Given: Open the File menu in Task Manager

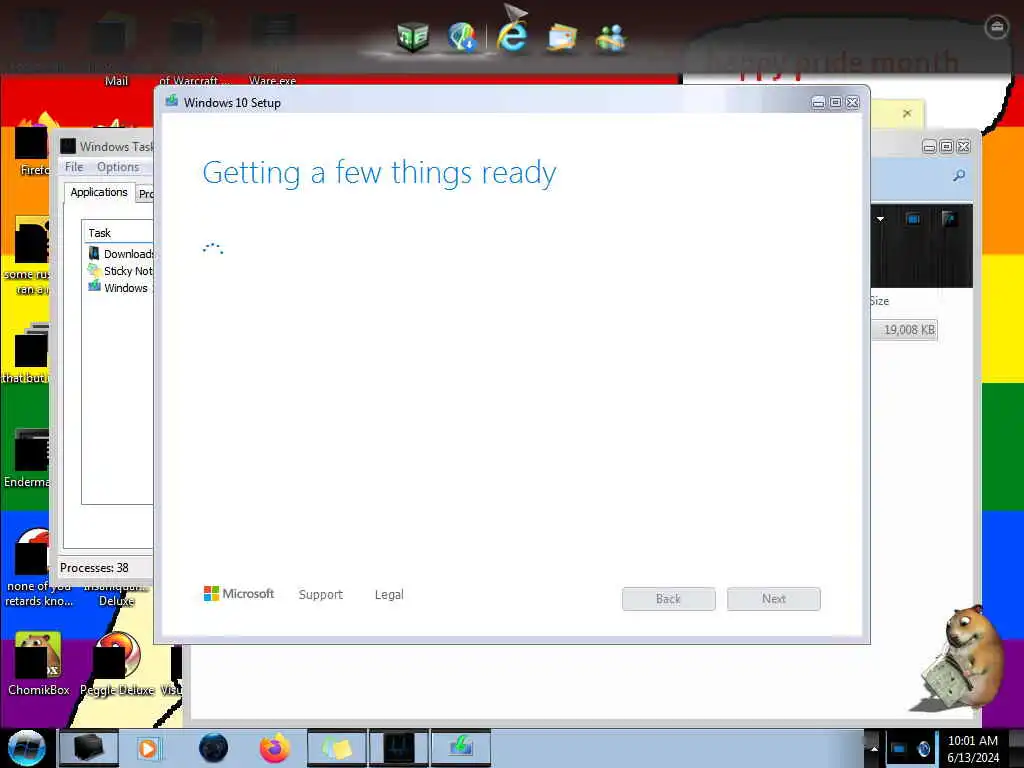Looking at the screenshot, I should pyautogui.click(x=74, y=167).
